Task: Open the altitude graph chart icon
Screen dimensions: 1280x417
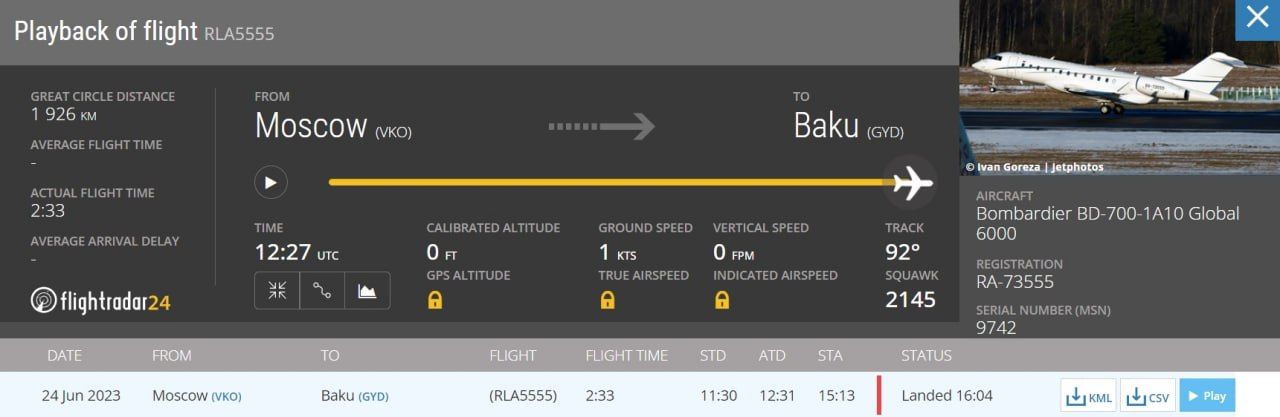Action: (x=367, y=291)
